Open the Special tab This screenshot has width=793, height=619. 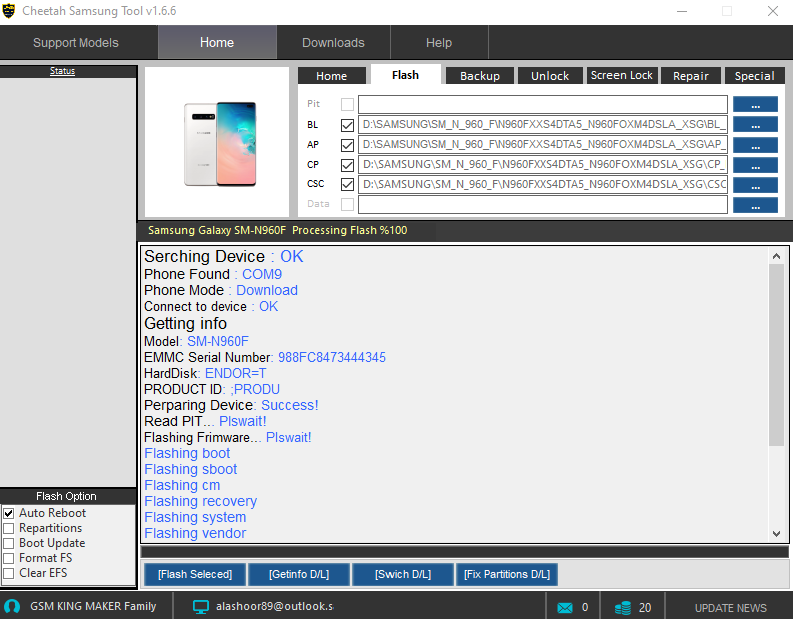(x=755, y=76)
